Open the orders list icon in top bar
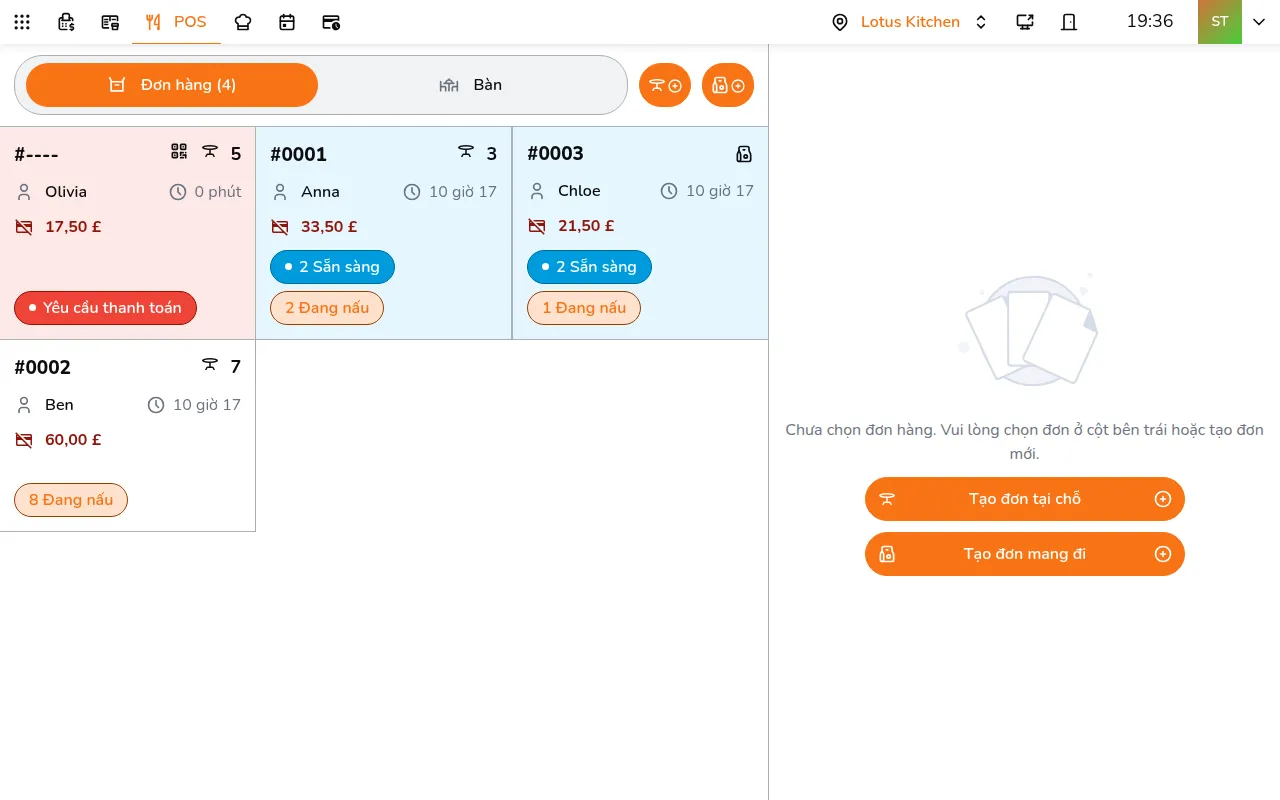The height and width of the screenshot is (800, 1280). tap(110, 22)
